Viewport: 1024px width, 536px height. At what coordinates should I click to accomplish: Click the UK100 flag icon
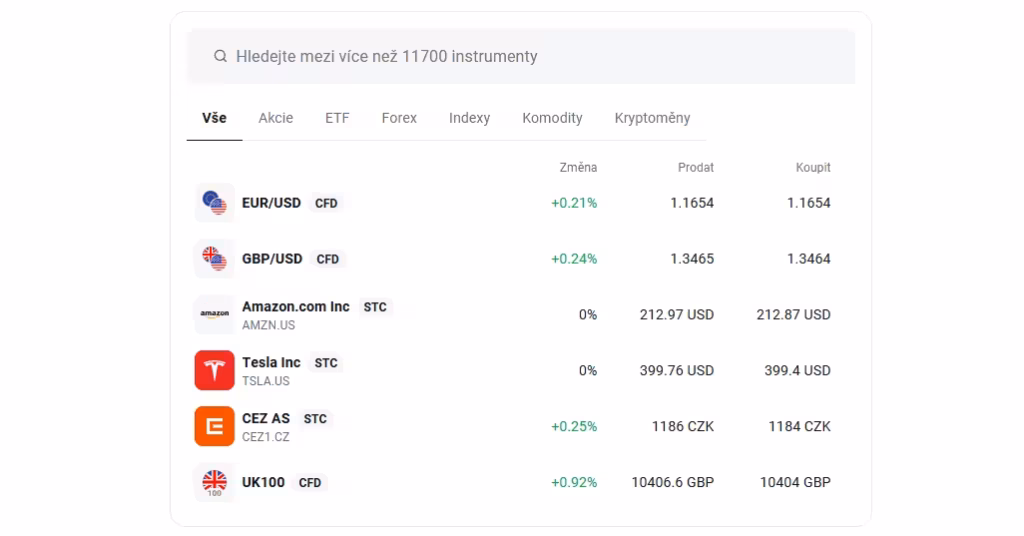click(x=214, y=483)
